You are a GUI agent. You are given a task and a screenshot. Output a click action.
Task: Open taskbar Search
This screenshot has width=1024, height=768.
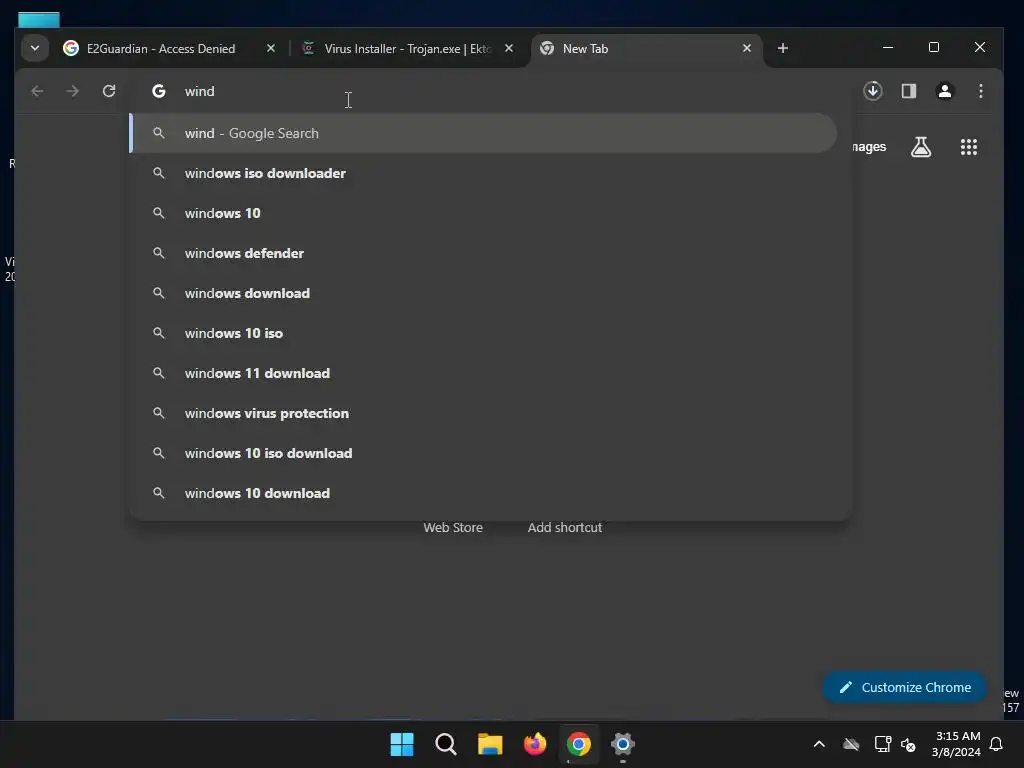(446, 744)
